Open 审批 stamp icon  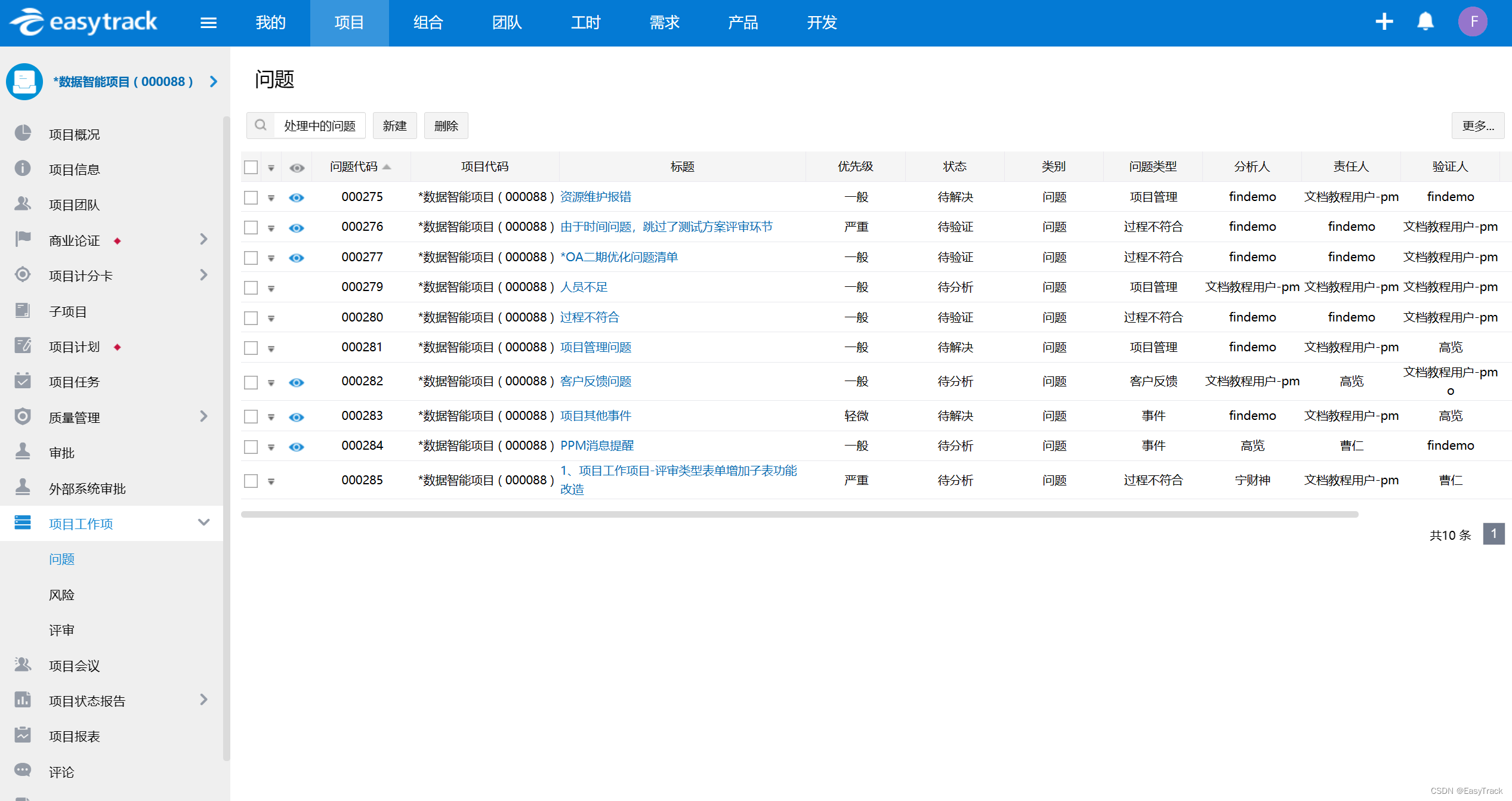click(x=23, y=451)
